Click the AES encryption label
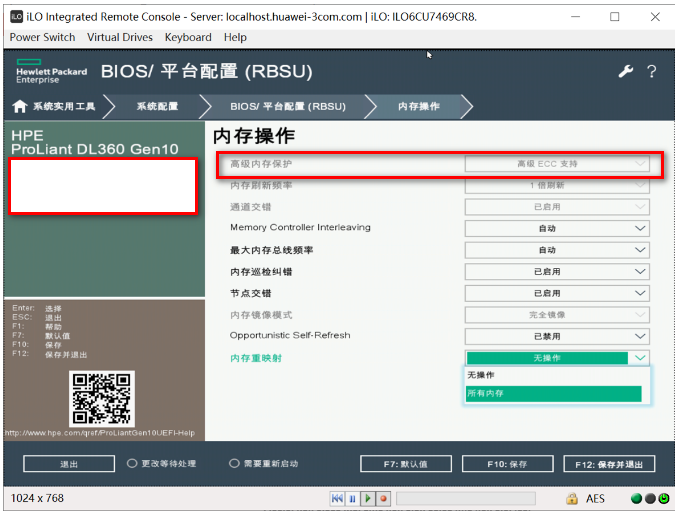The image size is (684, 514). pos(595,498)
